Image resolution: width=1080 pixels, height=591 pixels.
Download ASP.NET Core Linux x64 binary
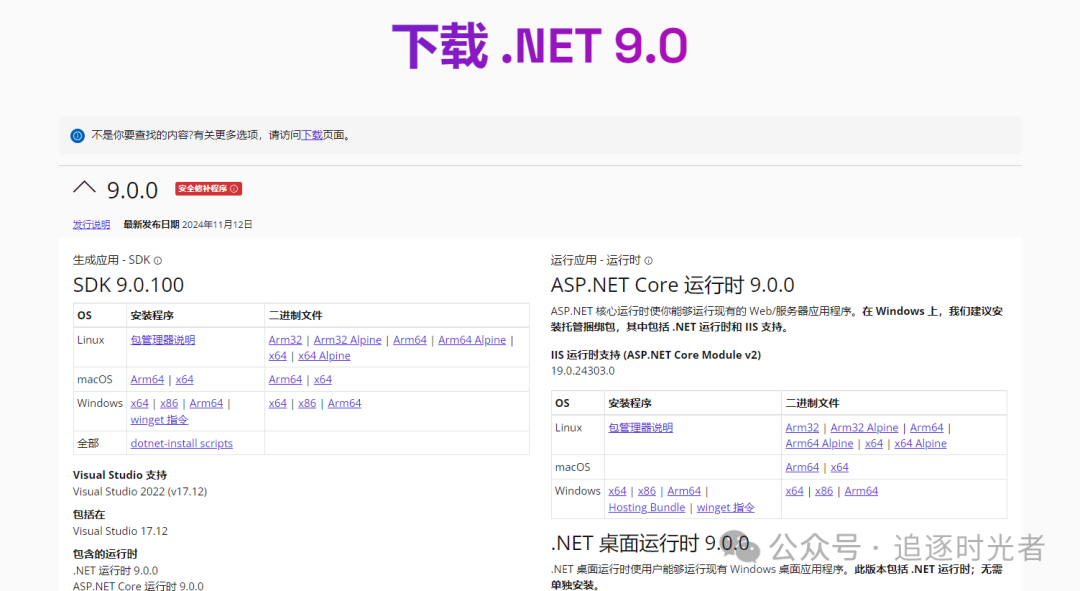874,444
